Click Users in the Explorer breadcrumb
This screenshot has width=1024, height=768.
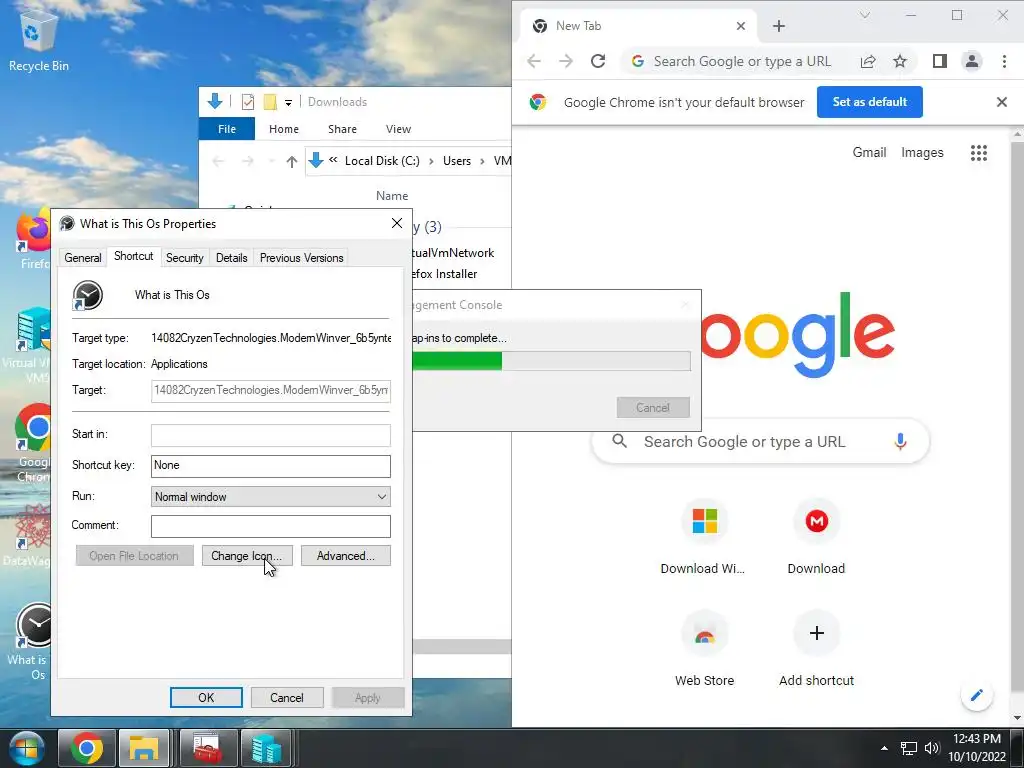pos(456,161)
